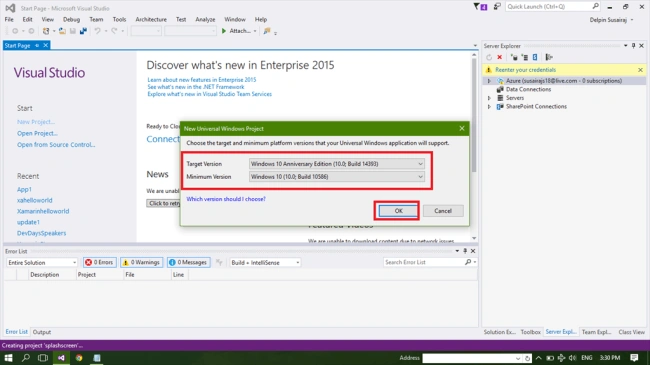650x365 pixels.
Task: Click Open from Source Control link
Action: [56, 144]
